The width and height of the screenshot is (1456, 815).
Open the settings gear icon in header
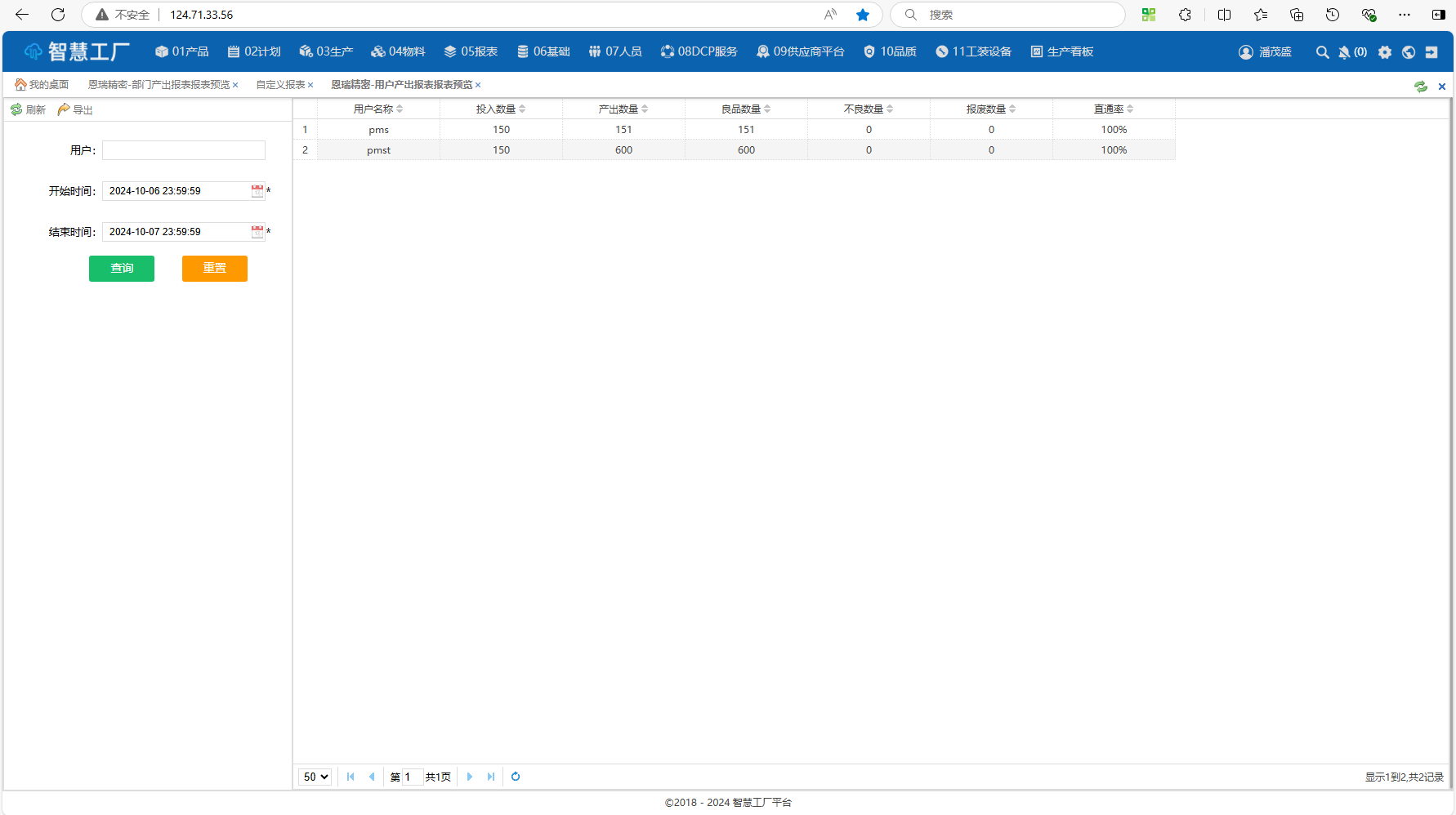pos(1385,52)
